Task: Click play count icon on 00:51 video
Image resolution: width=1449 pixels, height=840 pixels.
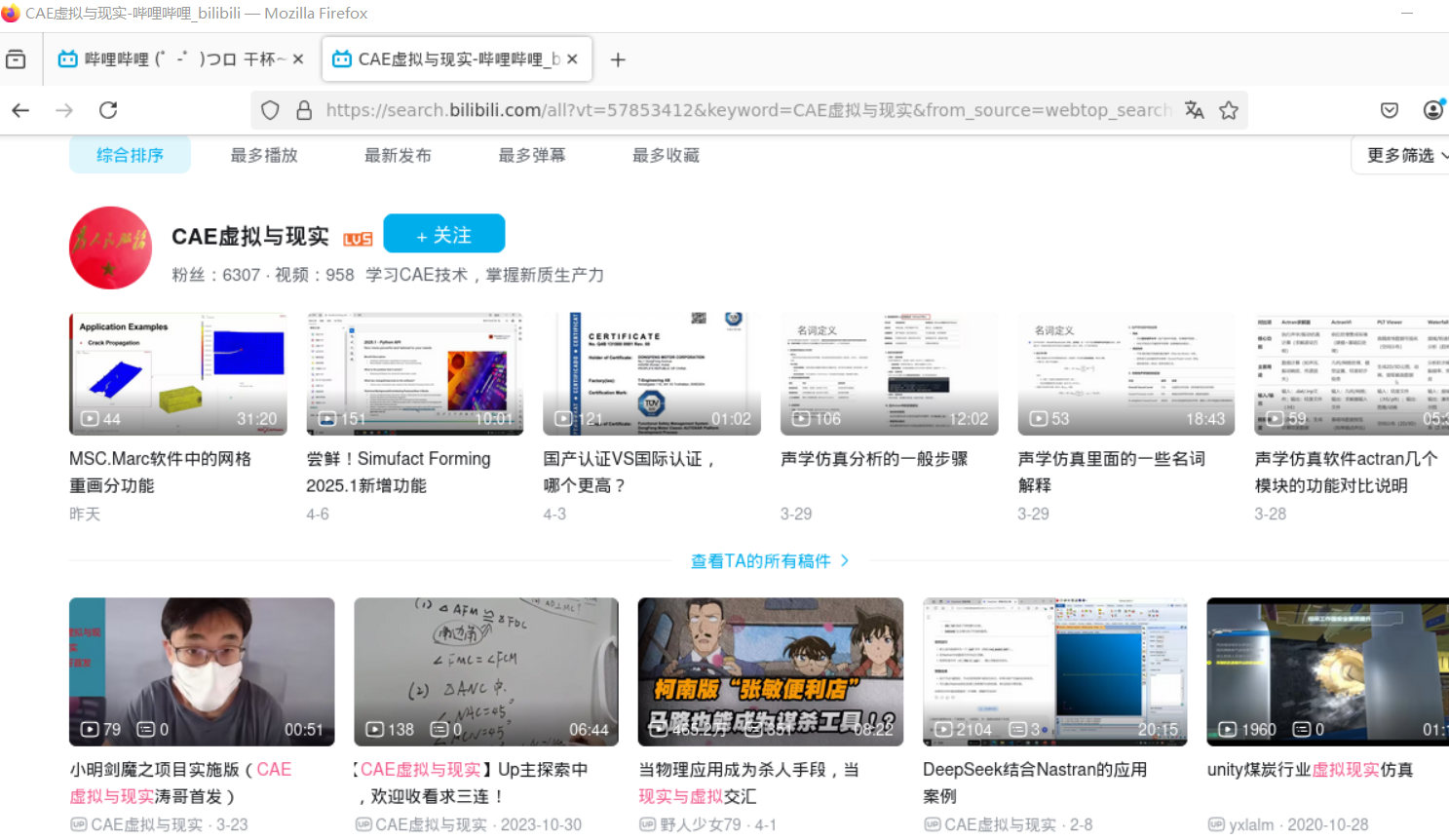Action: click(90, 729)
